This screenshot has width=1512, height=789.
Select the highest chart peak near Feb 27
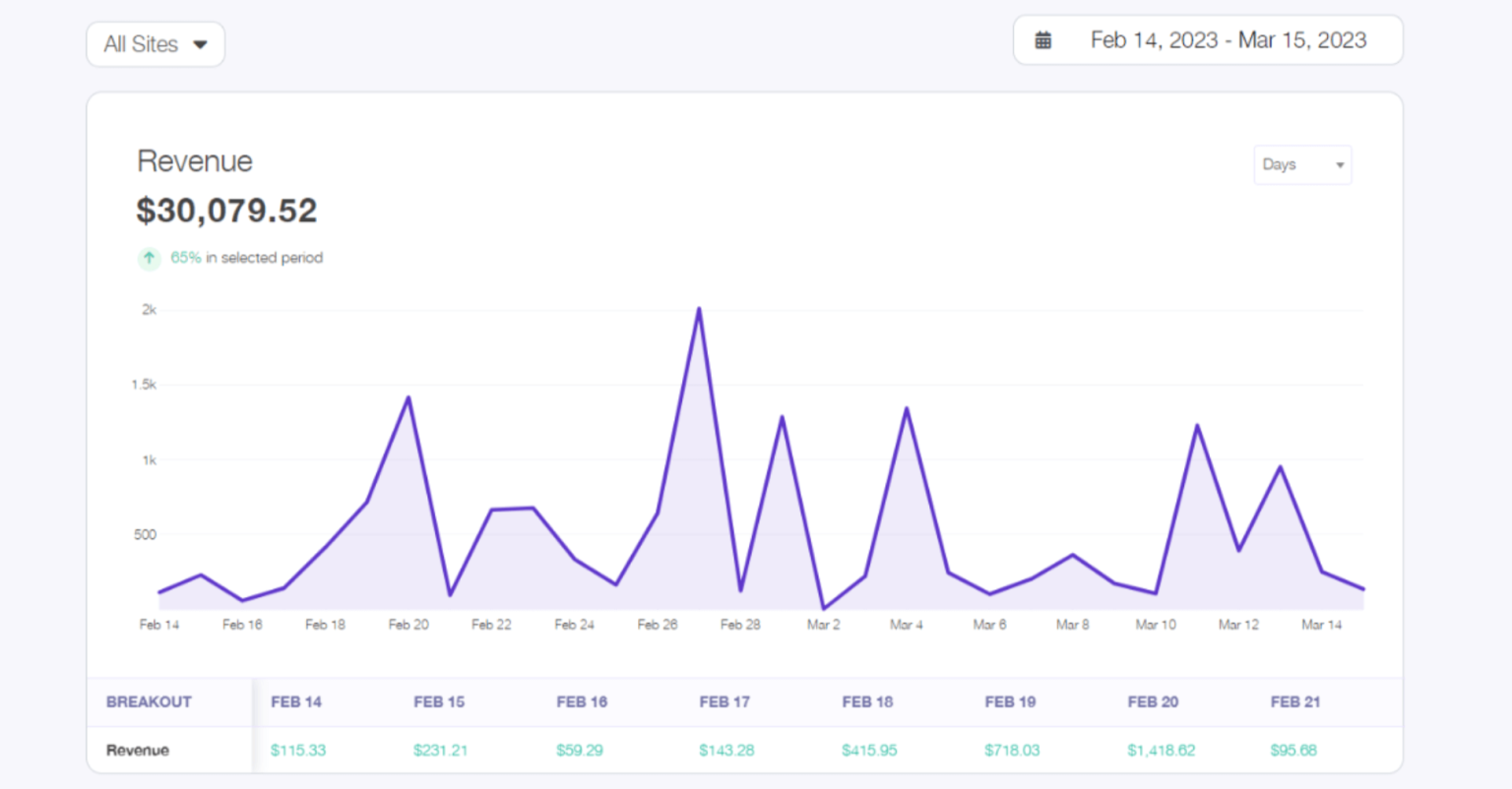tap(699, 309)
